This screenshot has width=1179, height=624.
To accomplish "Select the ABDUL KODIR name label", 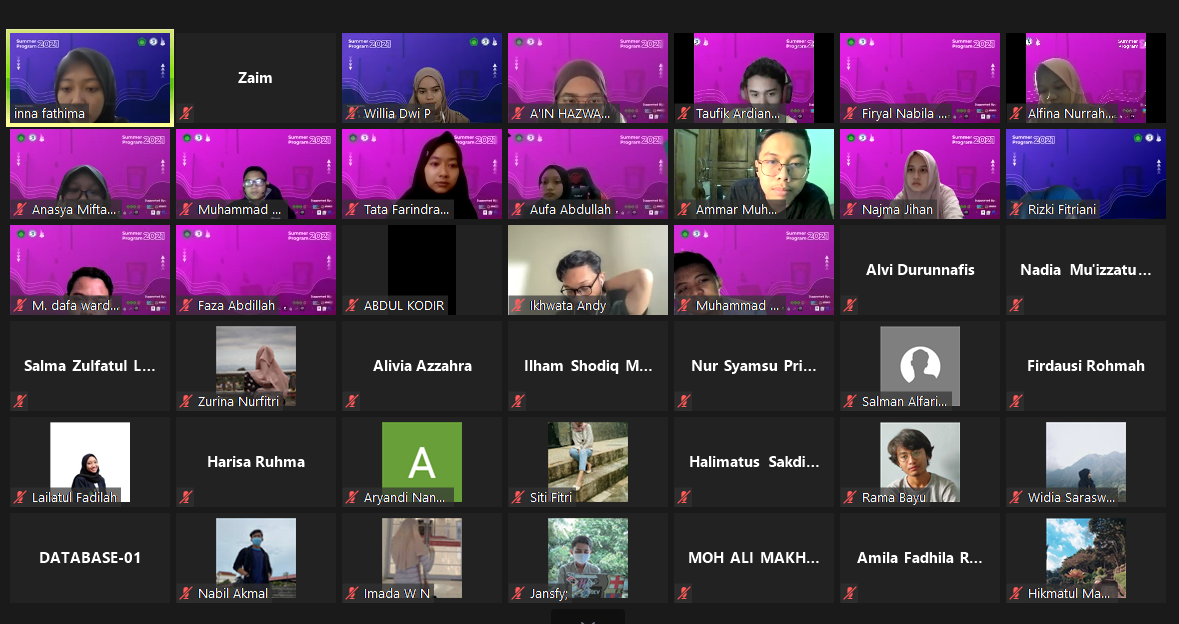I will click(404, 306).
